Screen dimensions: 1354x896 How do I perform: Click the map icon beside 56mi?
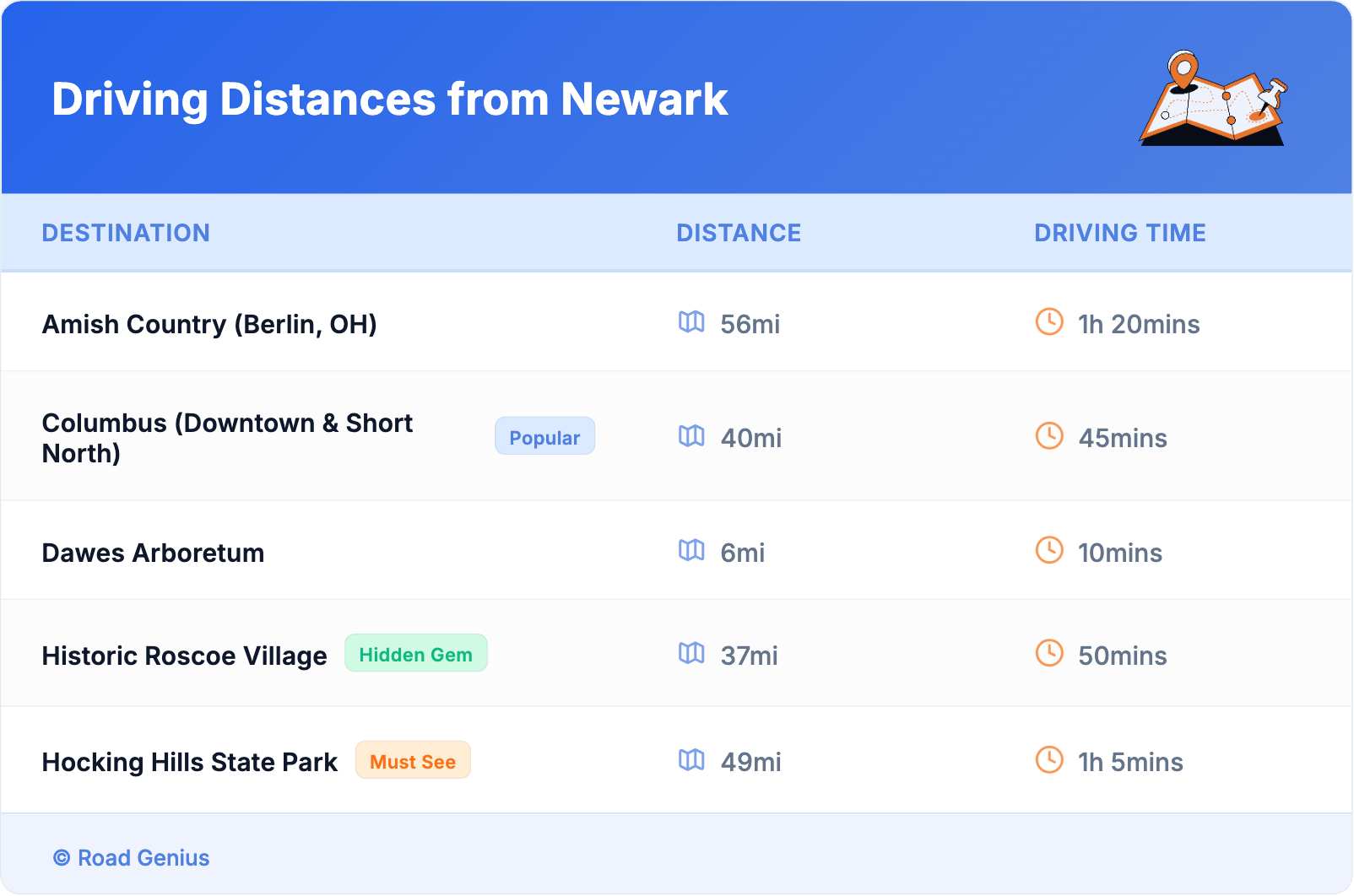[x=691, y=321]
